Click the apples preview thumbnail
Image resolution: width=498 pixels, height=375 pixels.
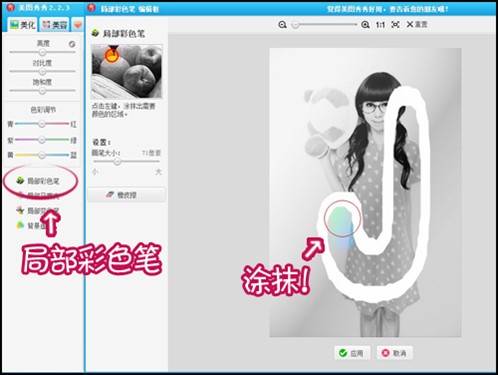(x=127, y=71)
